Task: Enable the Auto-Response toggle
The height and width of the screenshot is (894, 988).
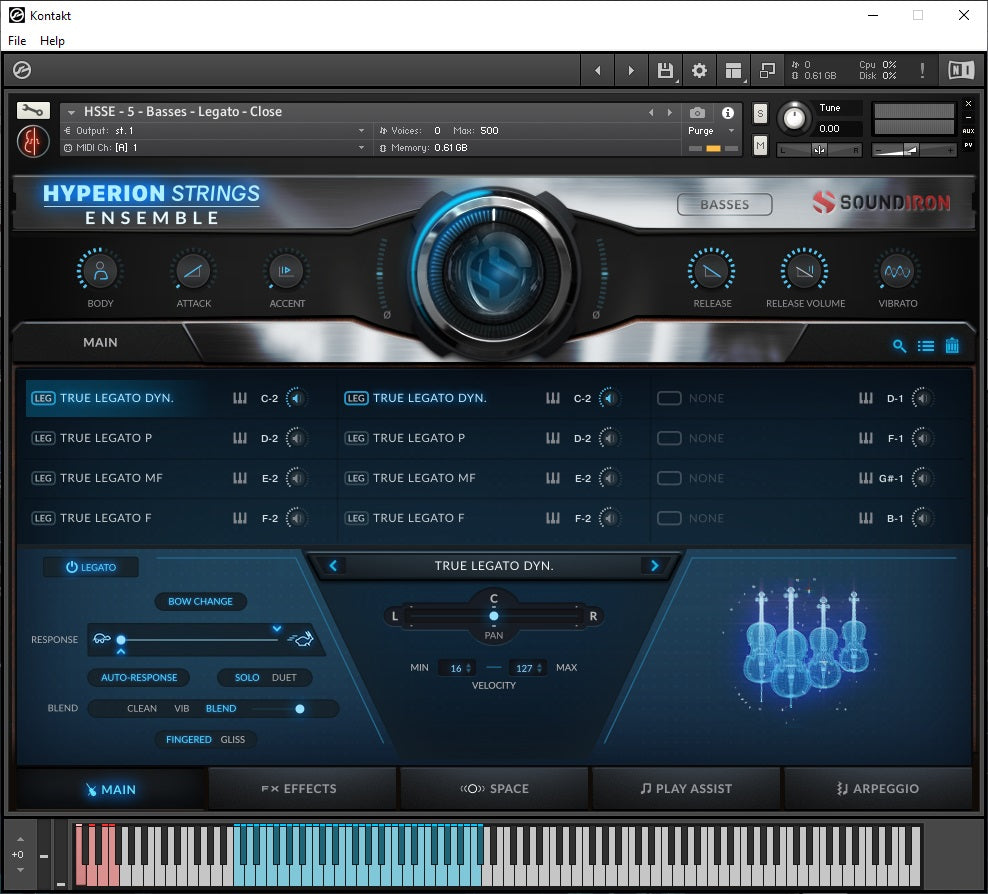Action: click(138, 677)
